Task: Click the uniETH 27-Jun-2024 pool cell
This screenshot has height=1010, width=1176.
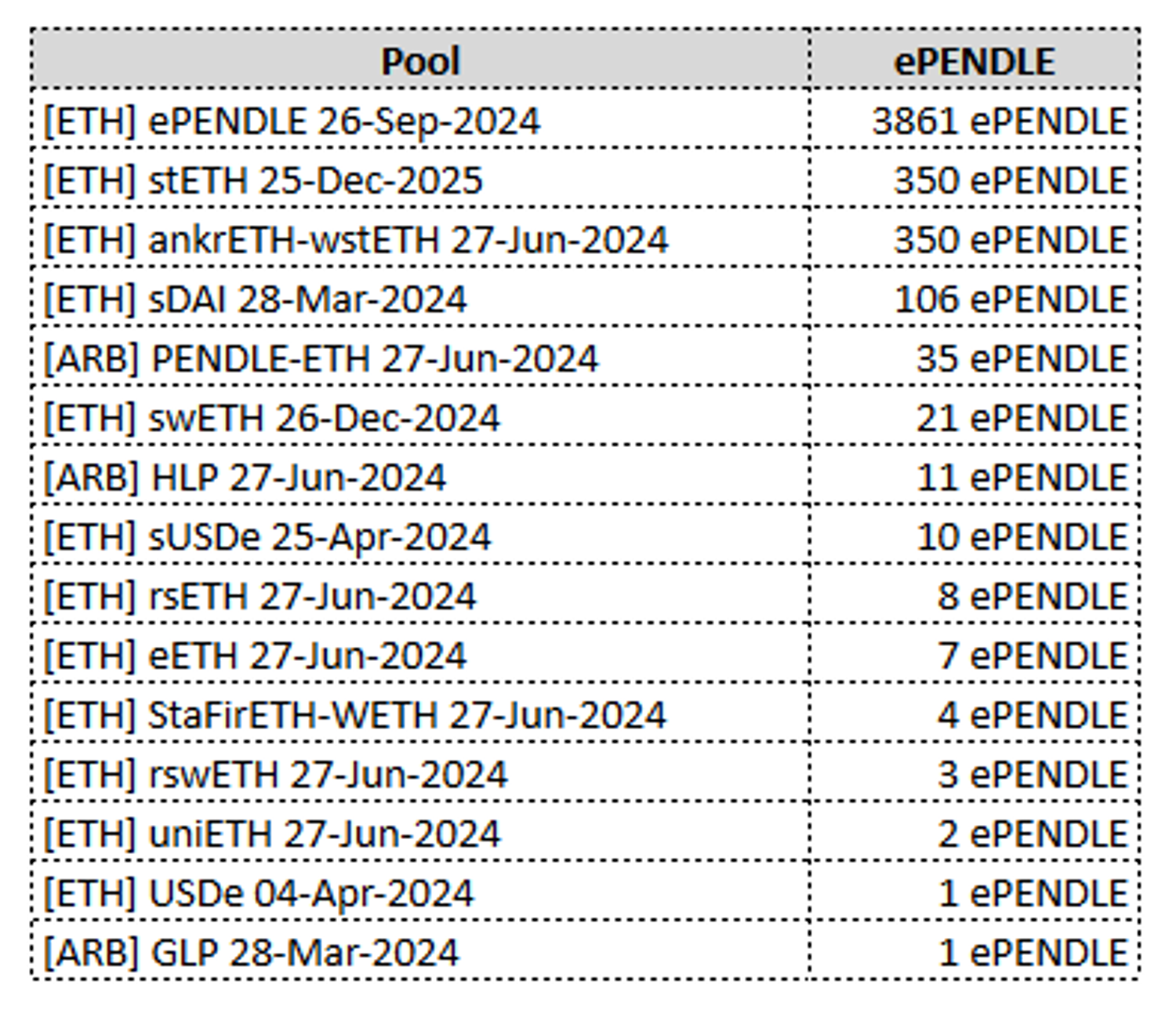Action: (x=272, y=834)
